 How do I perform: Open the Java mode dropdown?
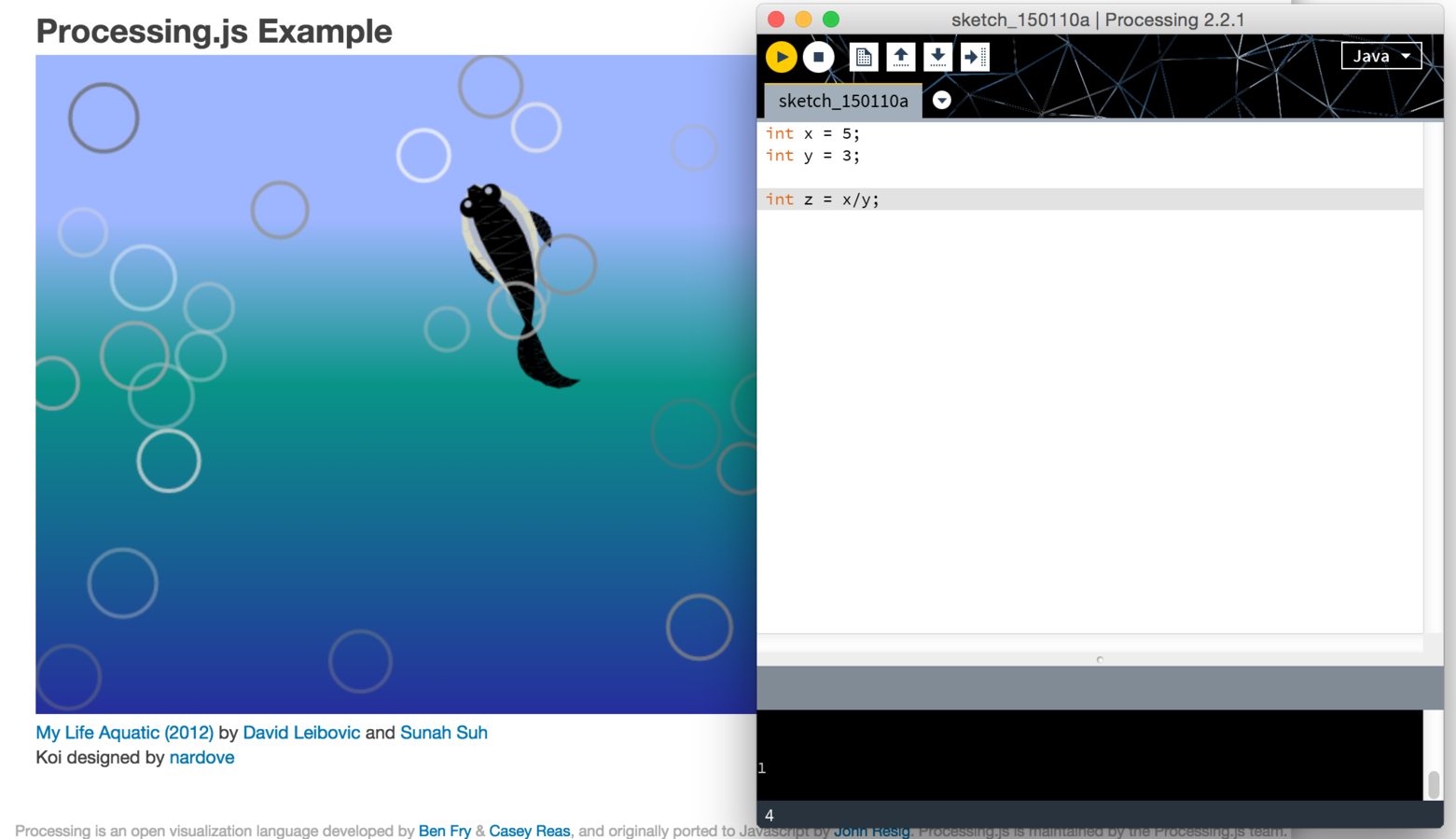coord(1381,56)
